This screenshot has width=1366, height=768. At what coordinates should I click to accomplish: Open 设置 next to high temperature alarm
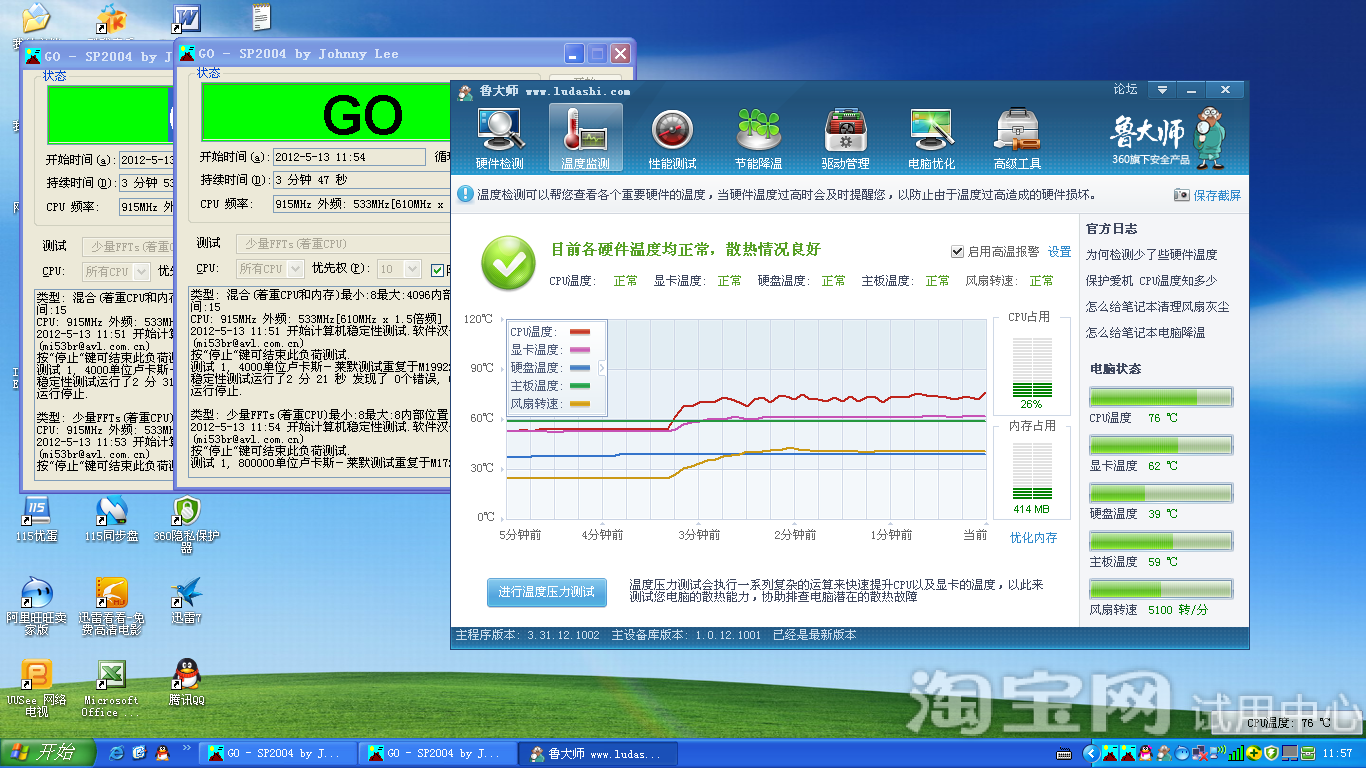tap(1059, 252)
